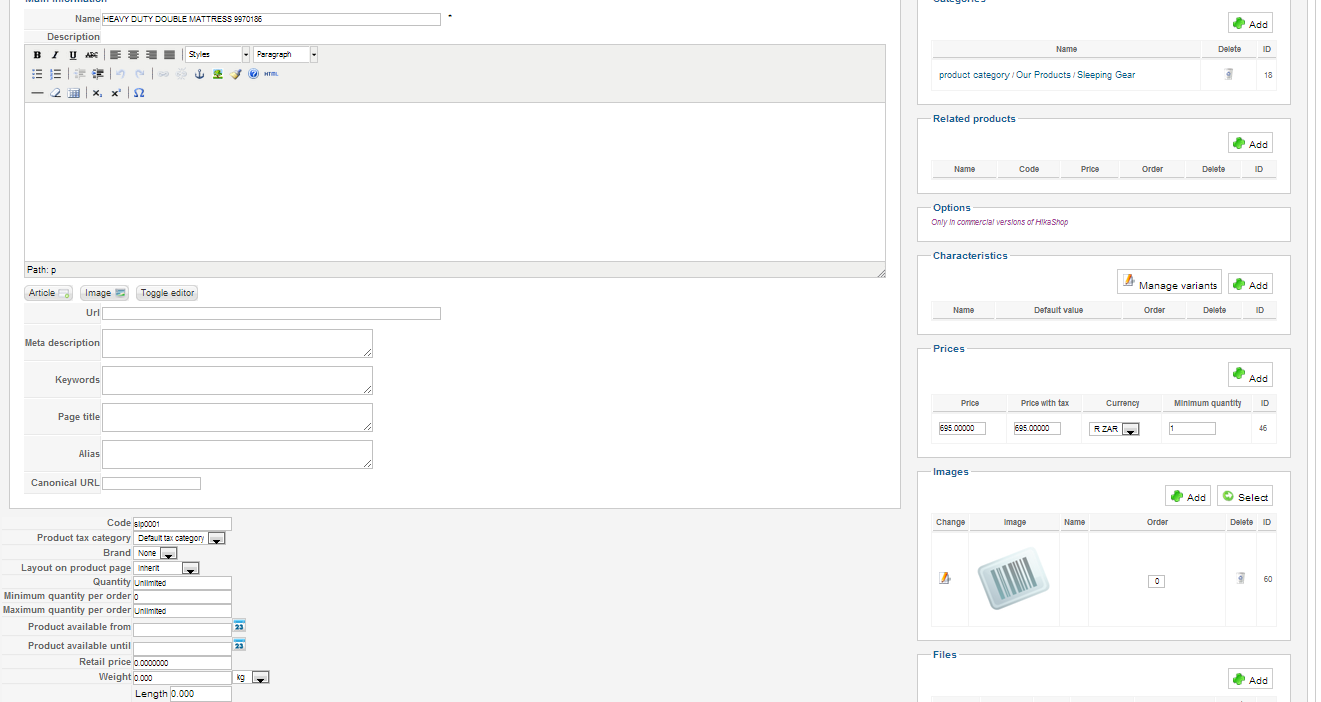
Task: Click the Article button below the editor
Action: pyautogui.click(x=49, y=293)
